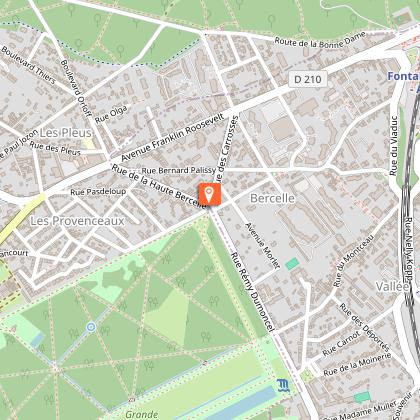Image resolution: width=420 pixels, height=420 pixels.
Task: Click the Rue de la Moinerie label
Action: (357, 365)
